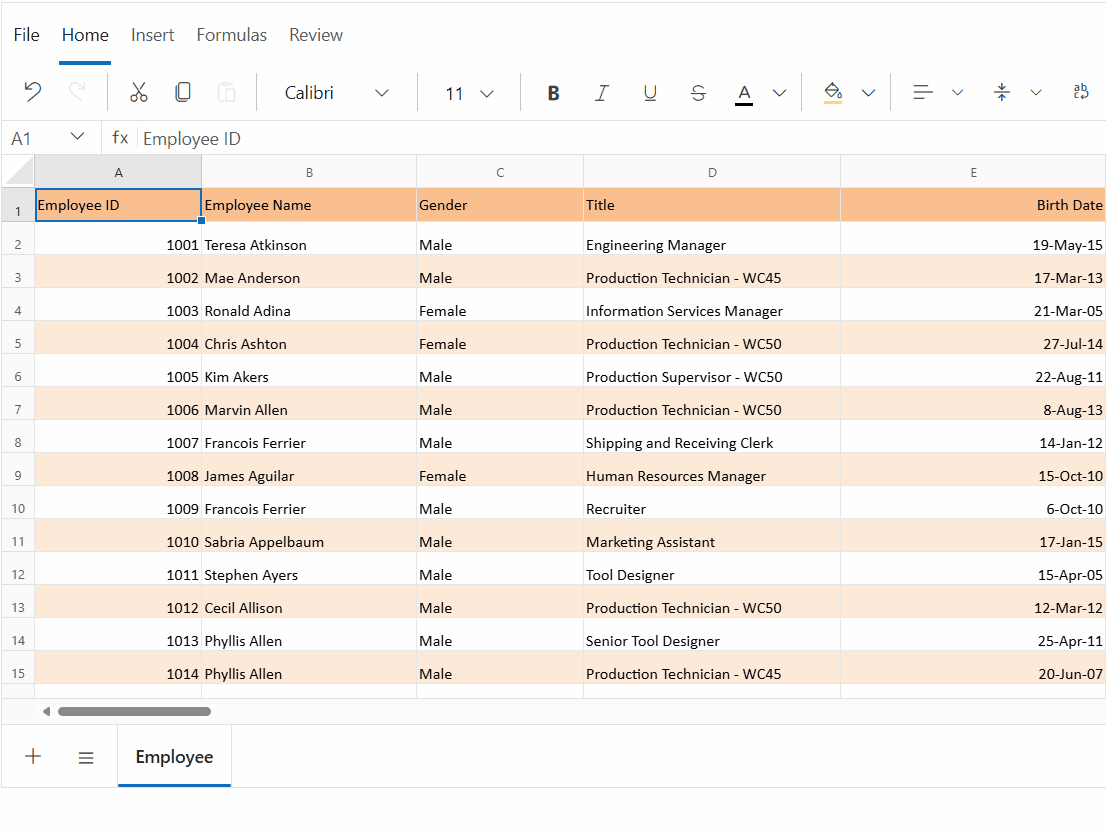Click the font color icon
Viewport: 1106px width, 836px height.
coord(743,93)
